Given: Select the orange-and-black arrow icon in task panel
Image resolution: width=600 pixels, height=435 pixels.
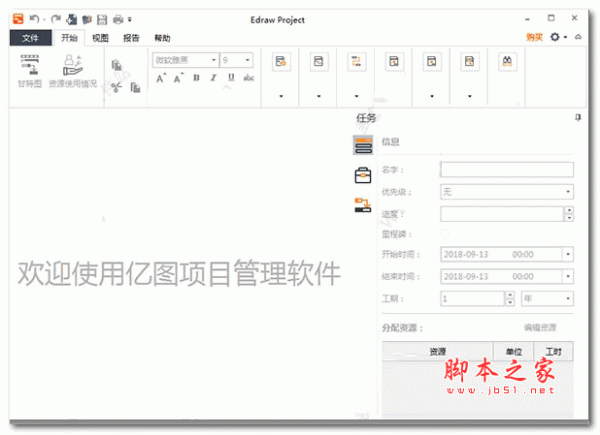Looking at the screenshot, I should [363, 205].
